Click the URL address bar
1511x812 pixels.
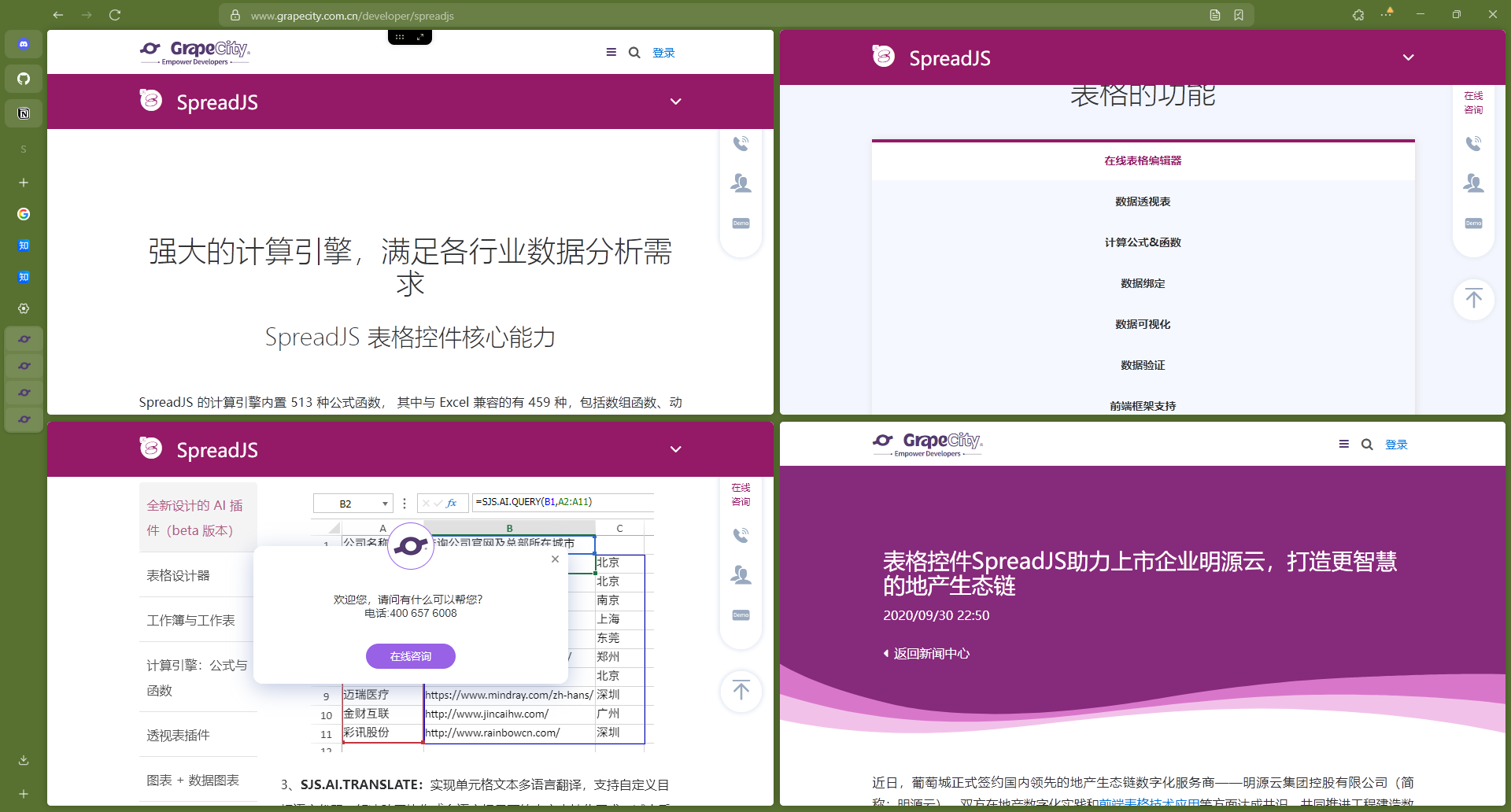(x=708, y=15)
